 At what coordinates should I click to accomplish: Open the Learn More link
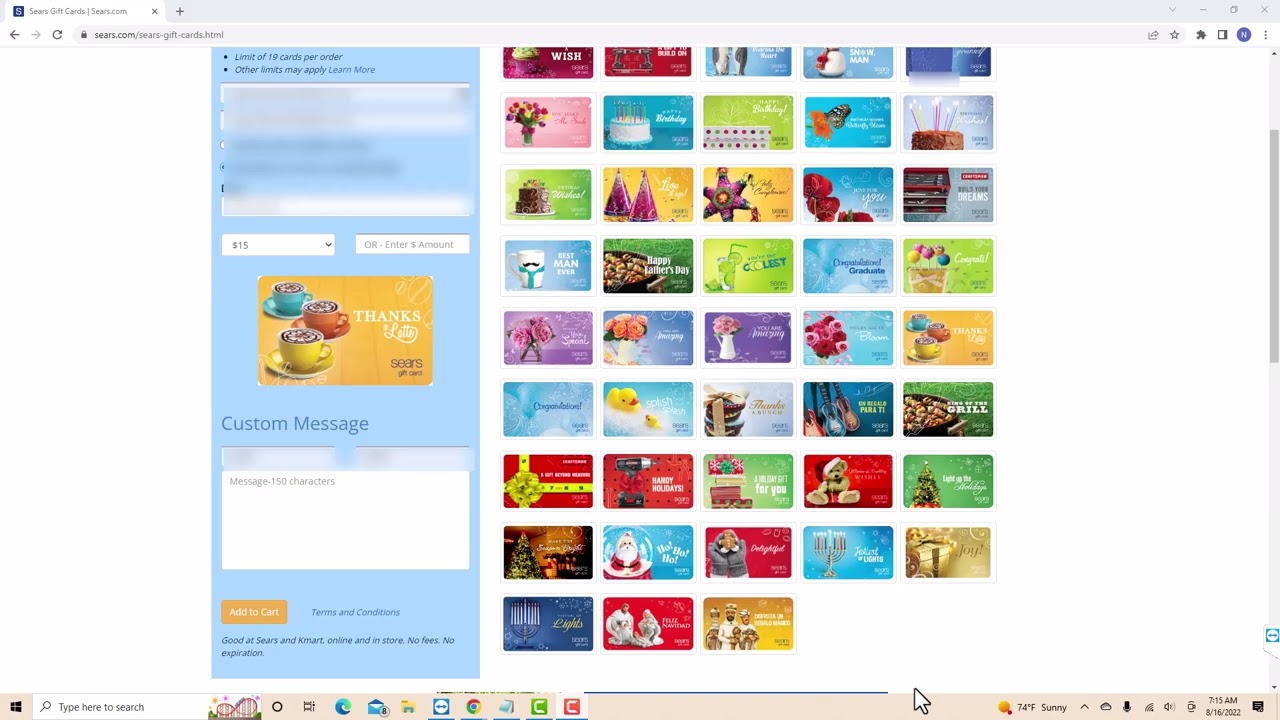tap(351, 70)
